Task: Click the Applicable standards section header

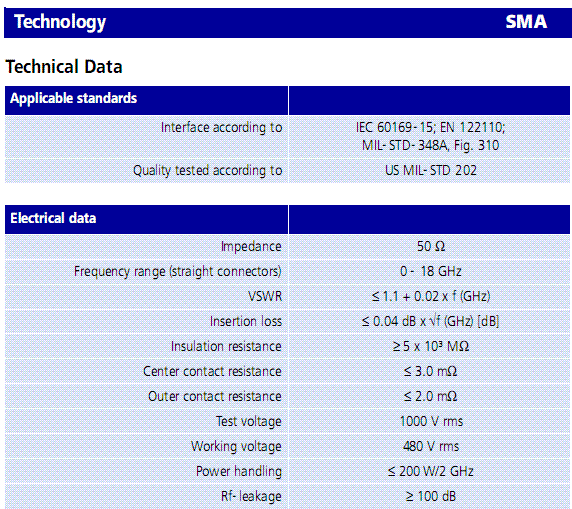Action: (73, 98)
